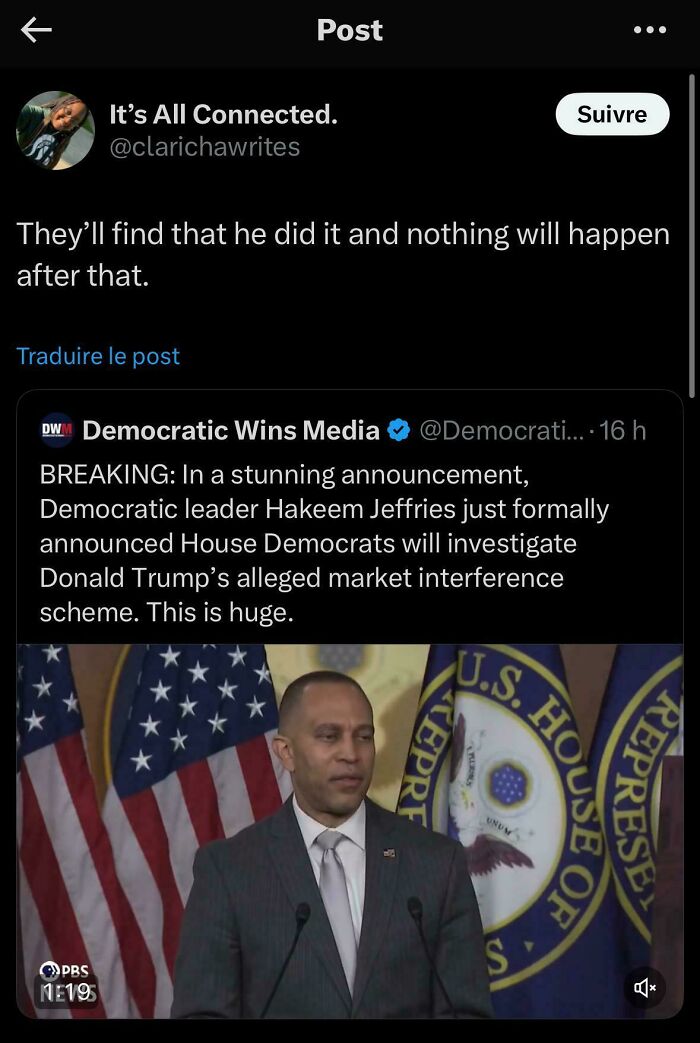The width and height of the screenshot is (700, 1043).
Task: Select the quoted tweet card
Action: pos(350,540)
